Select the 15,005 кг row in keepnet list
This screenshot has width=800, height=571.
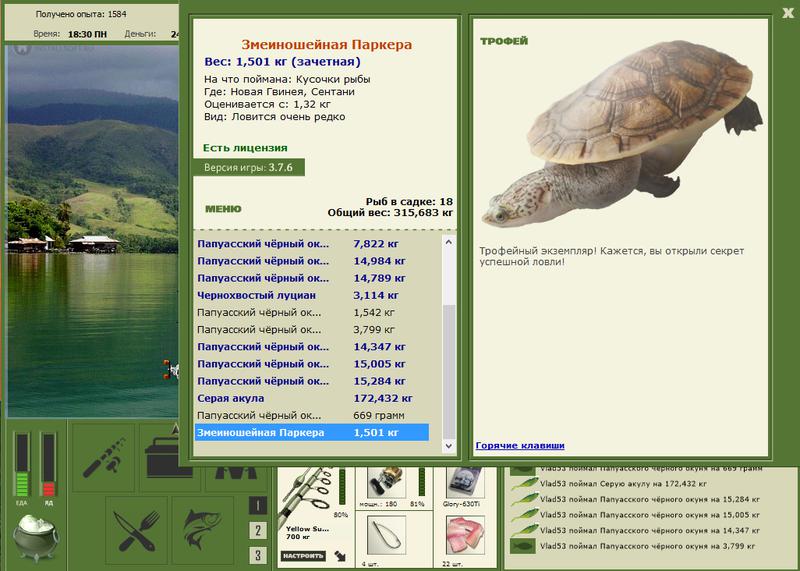pos(312,364)
